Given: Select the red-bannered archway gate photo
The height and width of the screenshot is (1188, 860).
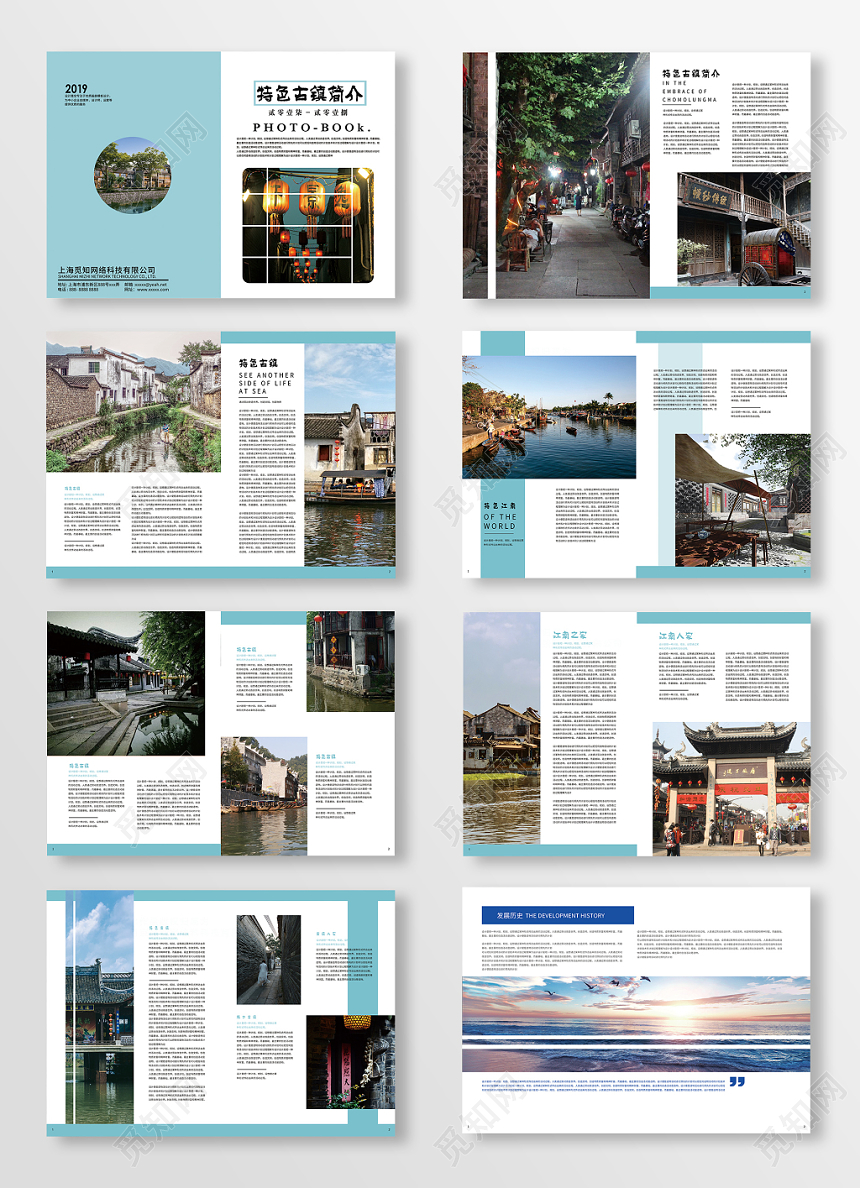Looking at the screenshot, I should pos(731,788).
